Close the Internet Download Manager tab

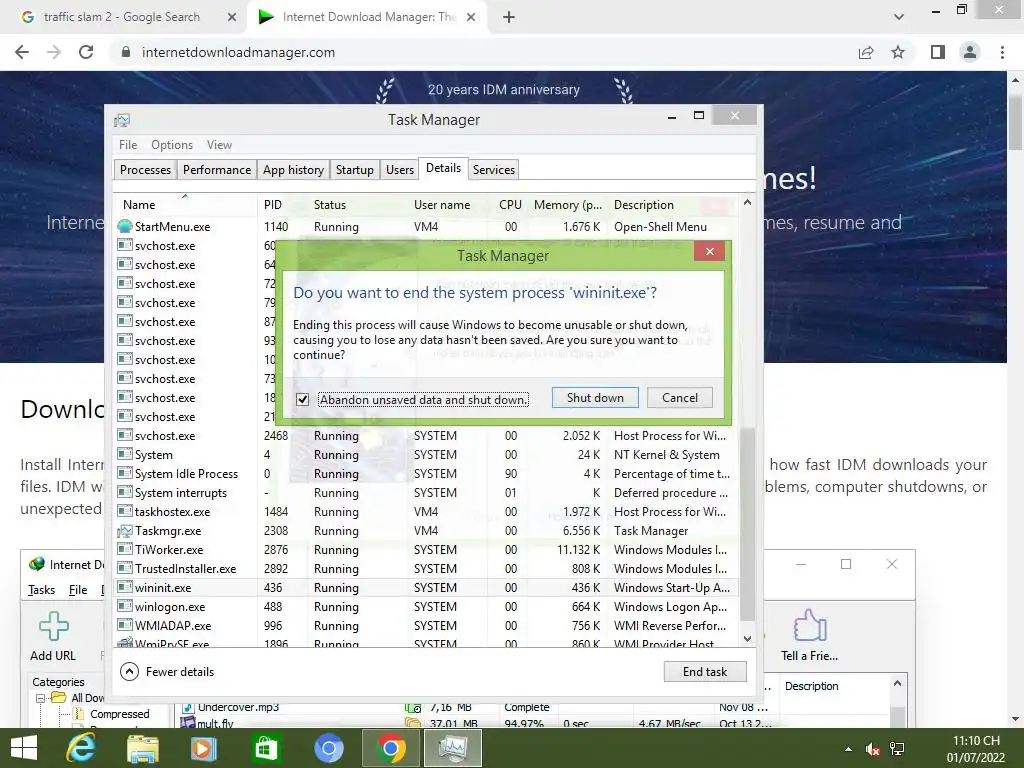(471, 17)
